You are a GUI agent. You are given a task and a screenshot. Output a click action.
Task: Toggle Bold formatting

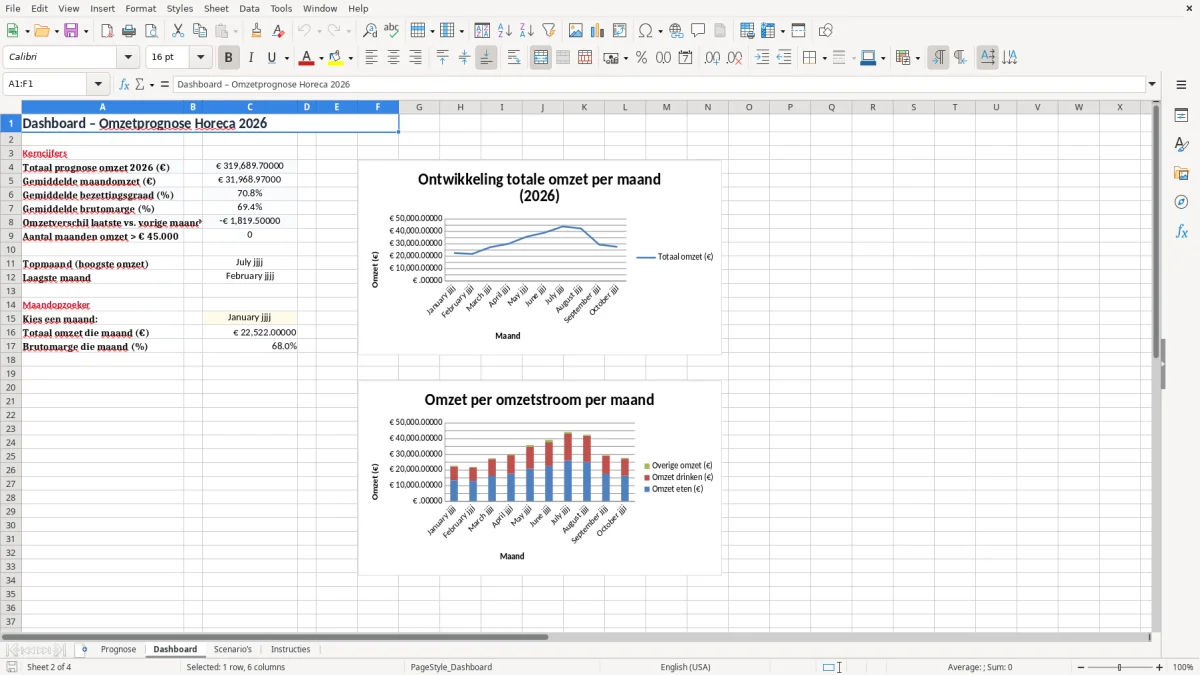click(x=229, y=58)
